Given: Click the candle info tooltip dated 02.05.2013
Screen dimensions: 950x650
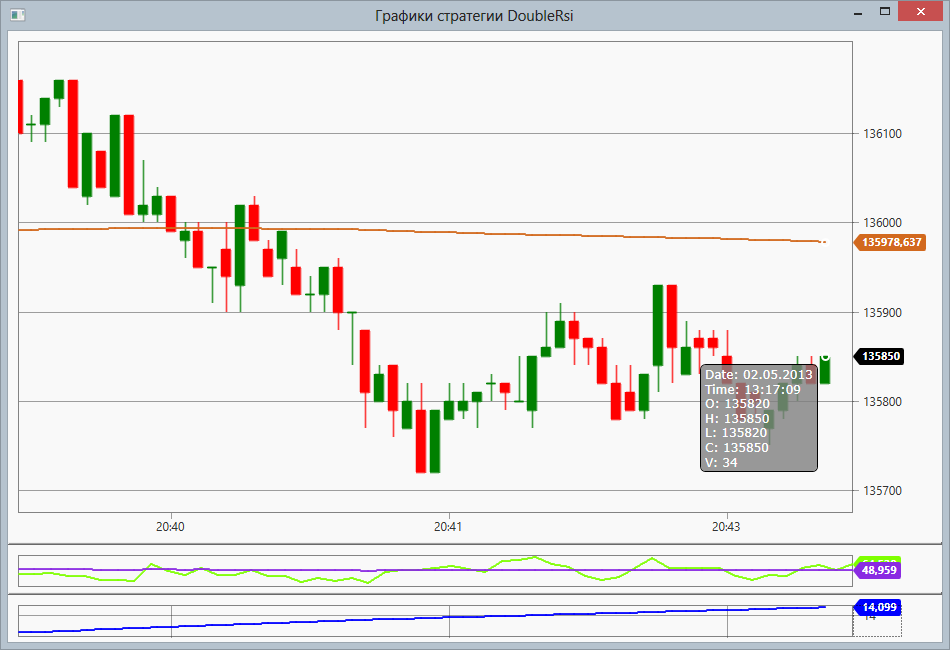Looking at the screenshot, I should point(759,418).
